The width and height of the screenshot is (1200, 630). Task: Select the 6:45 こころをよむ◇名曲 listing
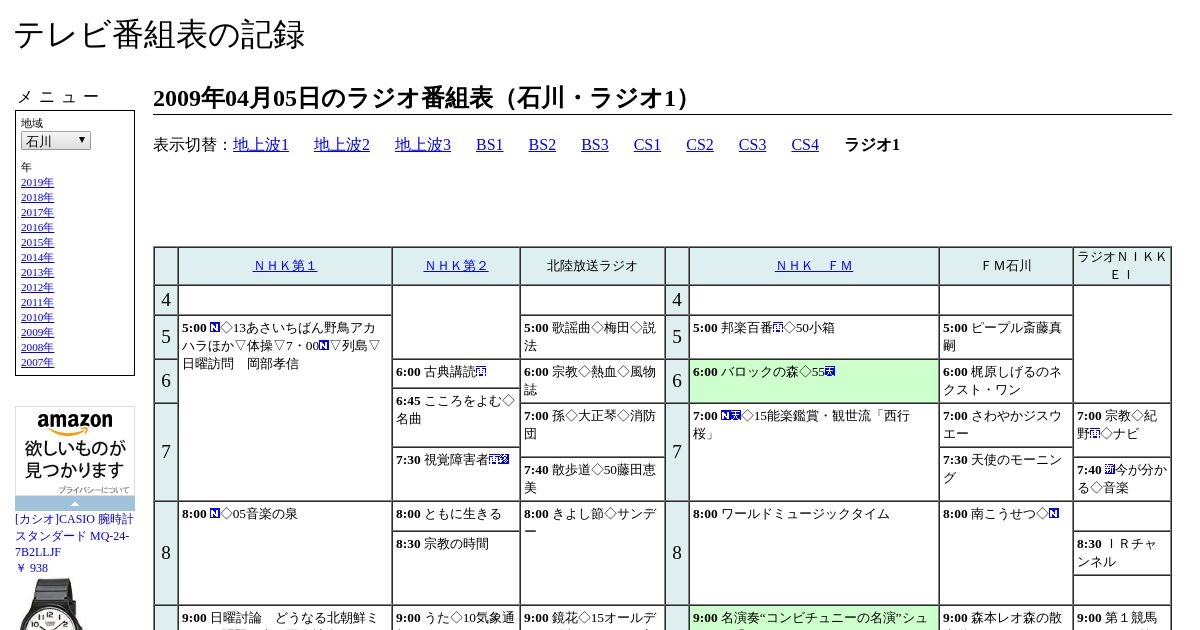pyautogui.click(x=456, y=417)
